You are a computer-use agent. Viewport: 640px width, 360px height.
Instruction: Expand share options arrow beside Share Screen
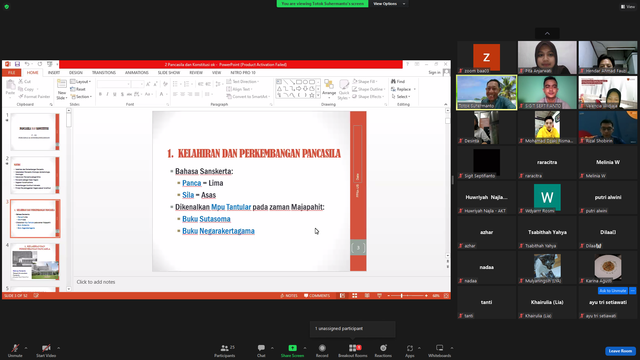click(304, 348)
